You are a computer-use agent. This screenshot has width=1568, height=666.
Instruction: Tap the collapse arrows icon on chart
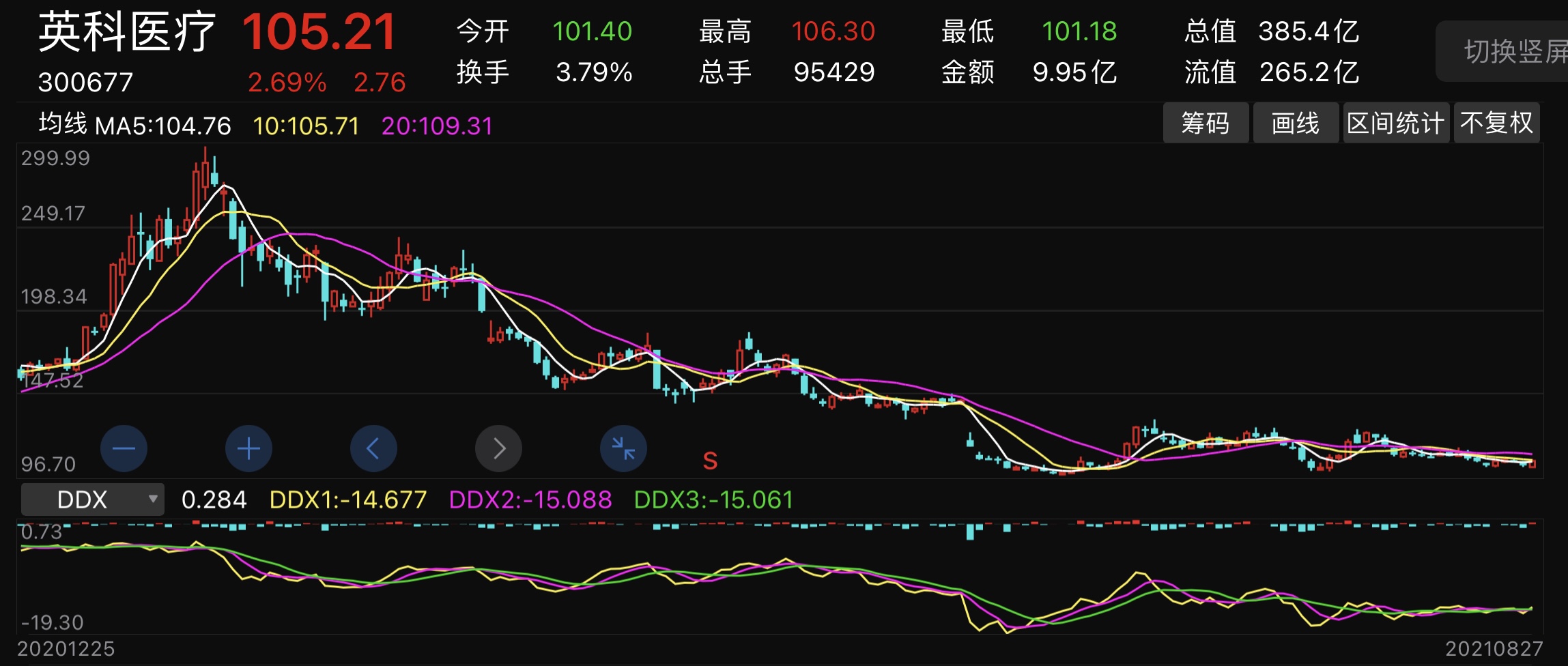pyautogui.click(x=623, y=448)
